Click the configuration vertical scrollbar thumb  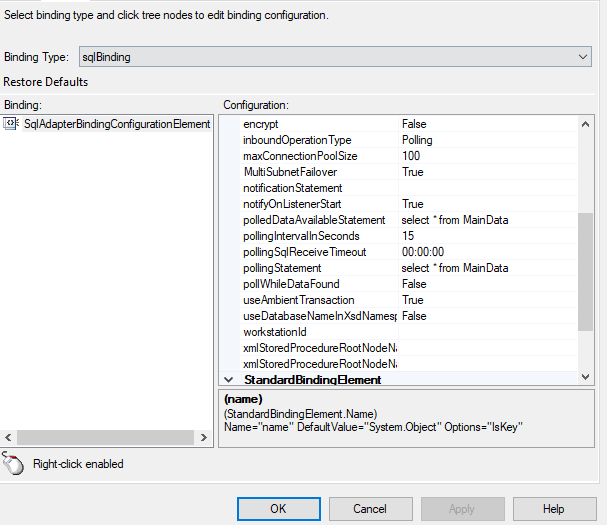(x=585, y=272)
